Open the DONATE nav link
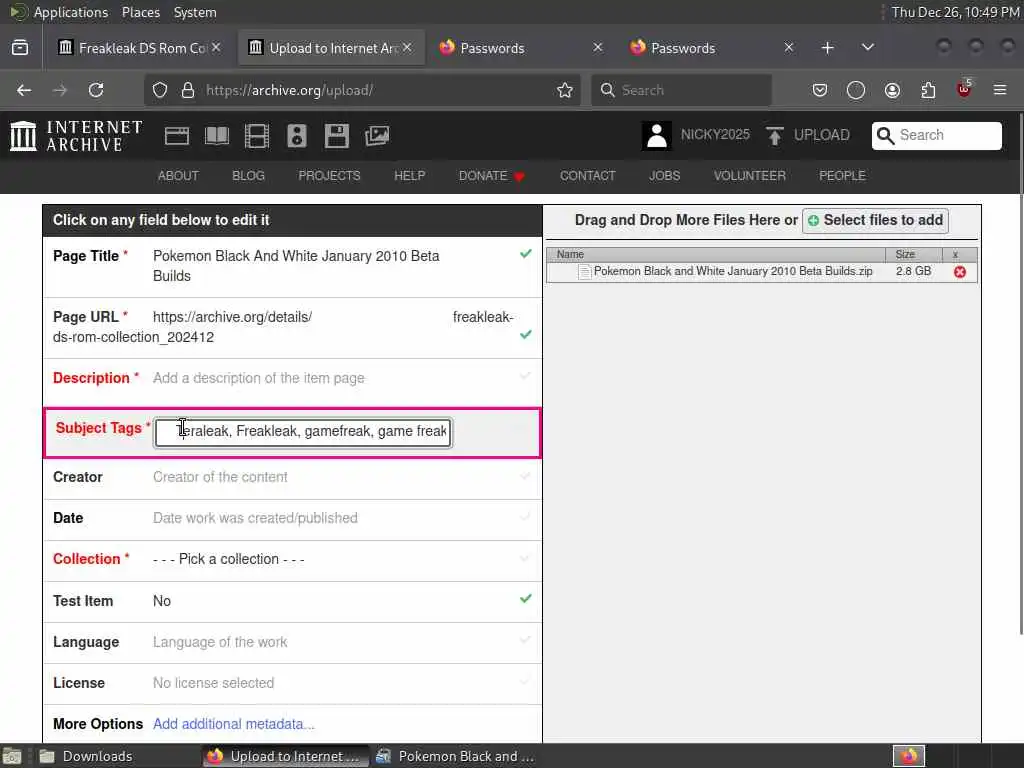The width and height of the screenshot is (1024, 768). pyautogui.click(x=491, y=176)
